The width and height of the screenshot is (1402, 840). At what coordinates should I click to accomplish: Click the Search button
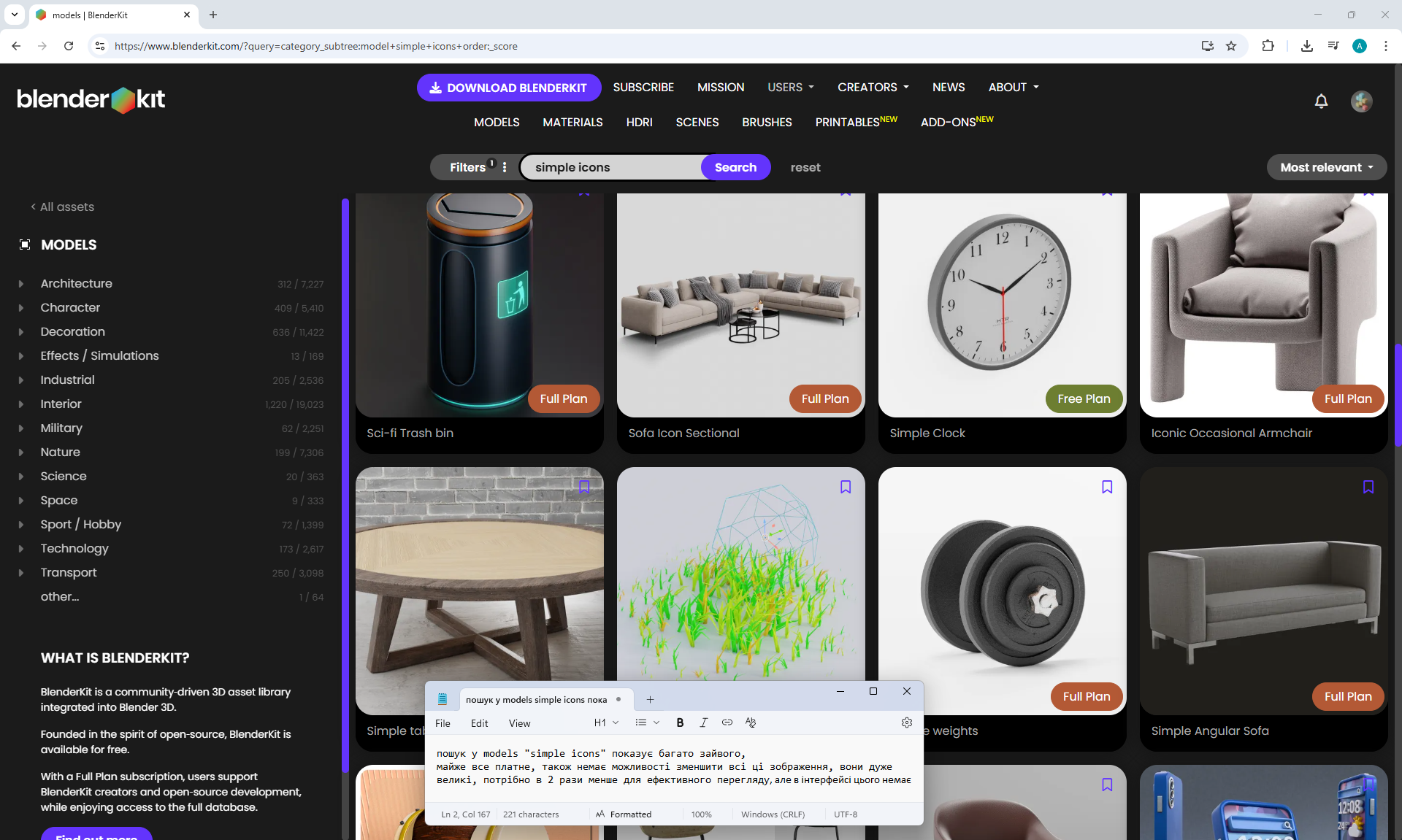735,167
